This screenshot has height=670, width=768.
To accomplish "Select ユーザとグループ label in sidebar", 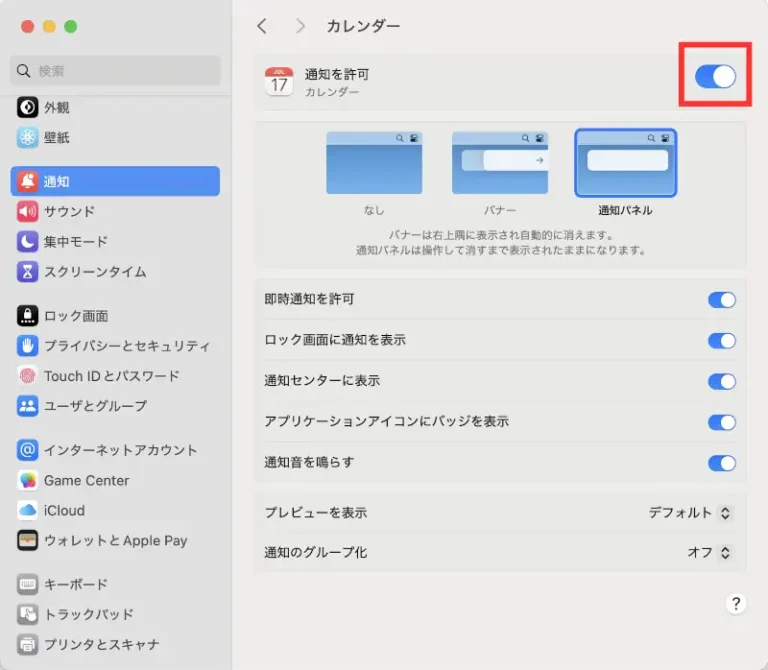I will coord(96,406).
